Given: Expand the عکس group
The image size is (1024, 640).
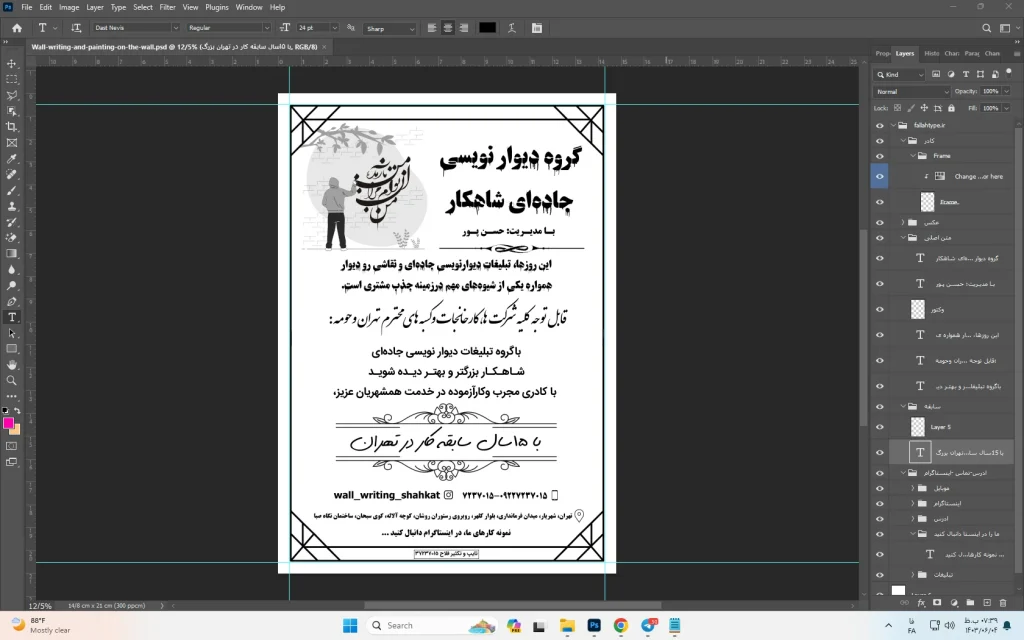Looking at the screenshot, I should pyautogui.click(x=903, y=223).
